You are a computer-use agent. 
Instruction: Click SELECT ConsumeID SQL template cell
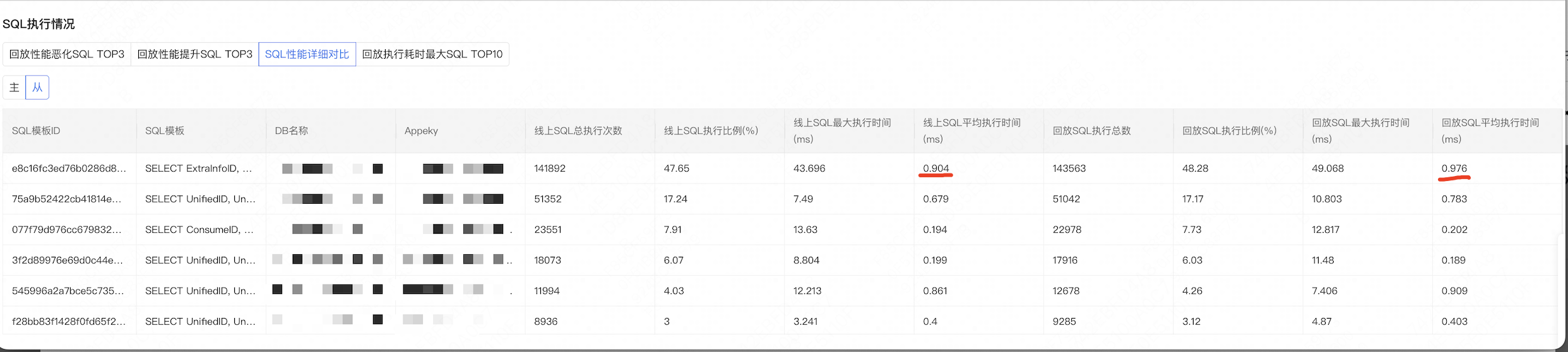[199, 230]
